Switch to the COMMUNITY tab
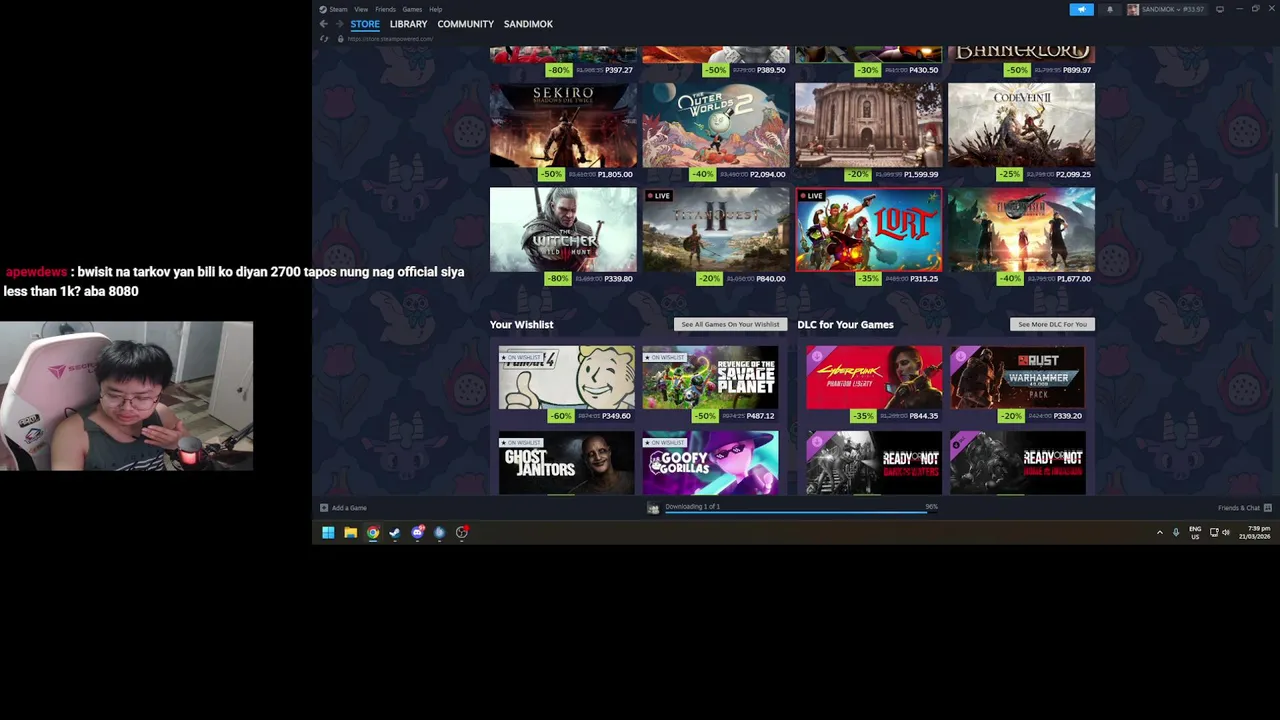Viewport: 1280px width, 720px height. tap(465, 24)
